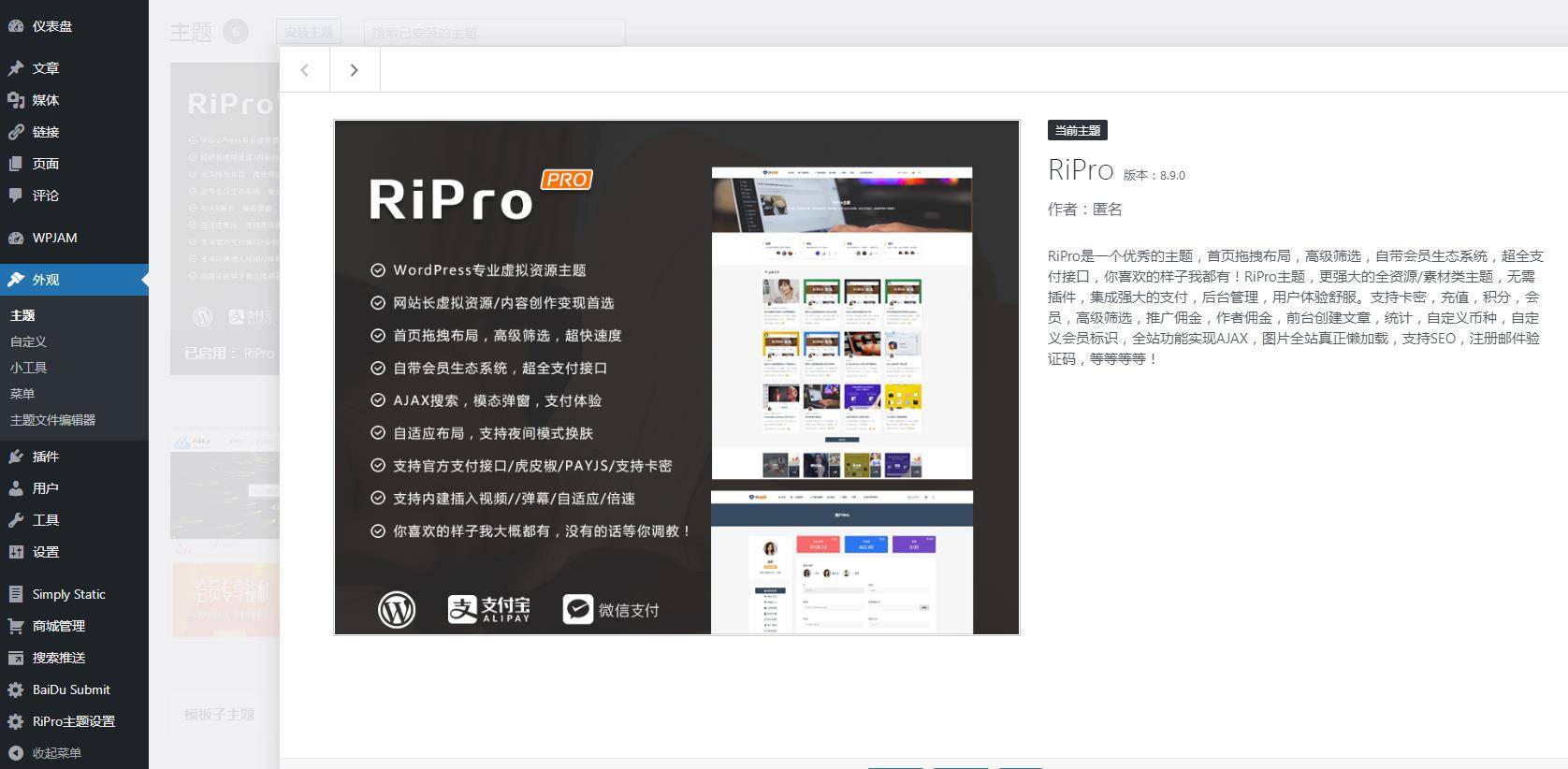Go to next theme with right chevron
Image resolution: width=1568 pixels, height=769 pixels.
click(x=355, y=70)
